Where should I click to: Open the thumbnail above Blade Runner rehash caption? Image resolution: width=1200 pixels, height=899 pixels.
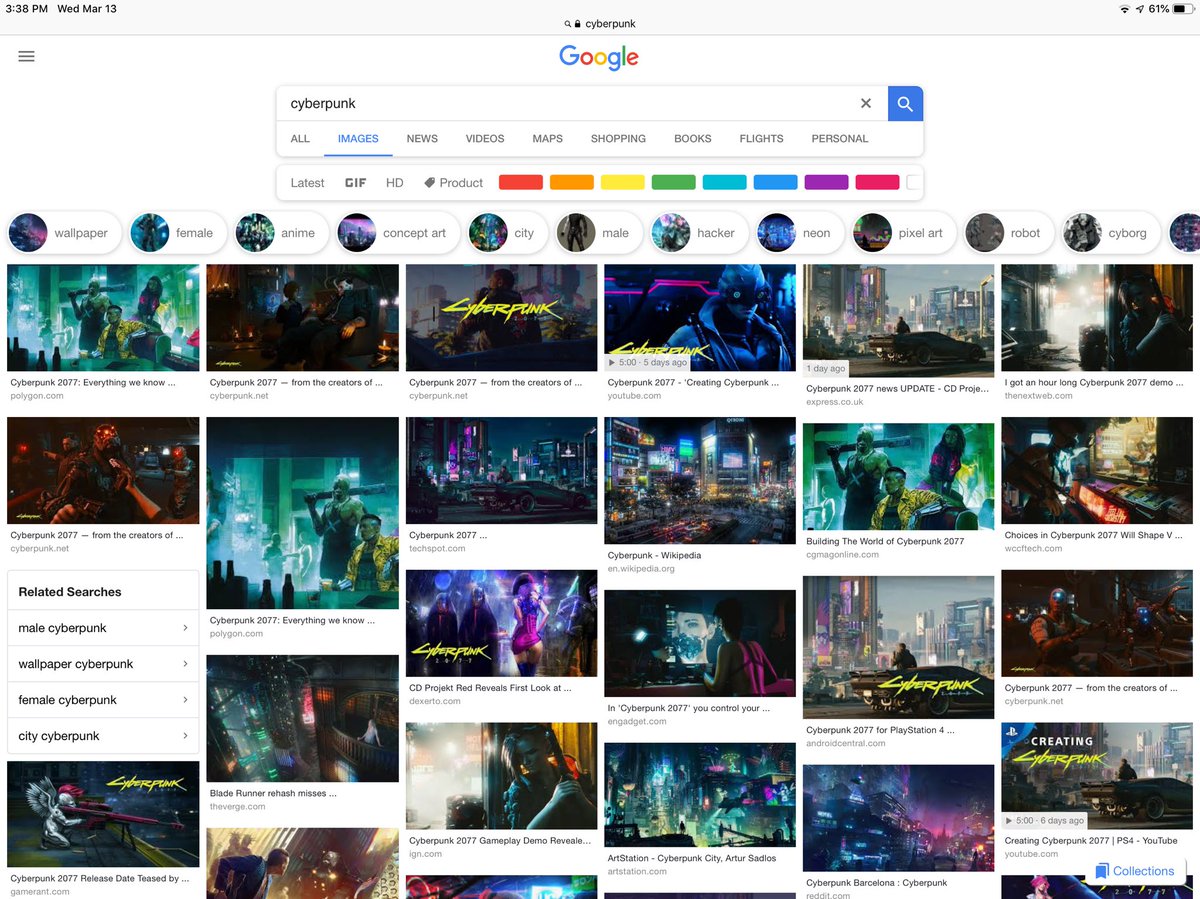302,718
